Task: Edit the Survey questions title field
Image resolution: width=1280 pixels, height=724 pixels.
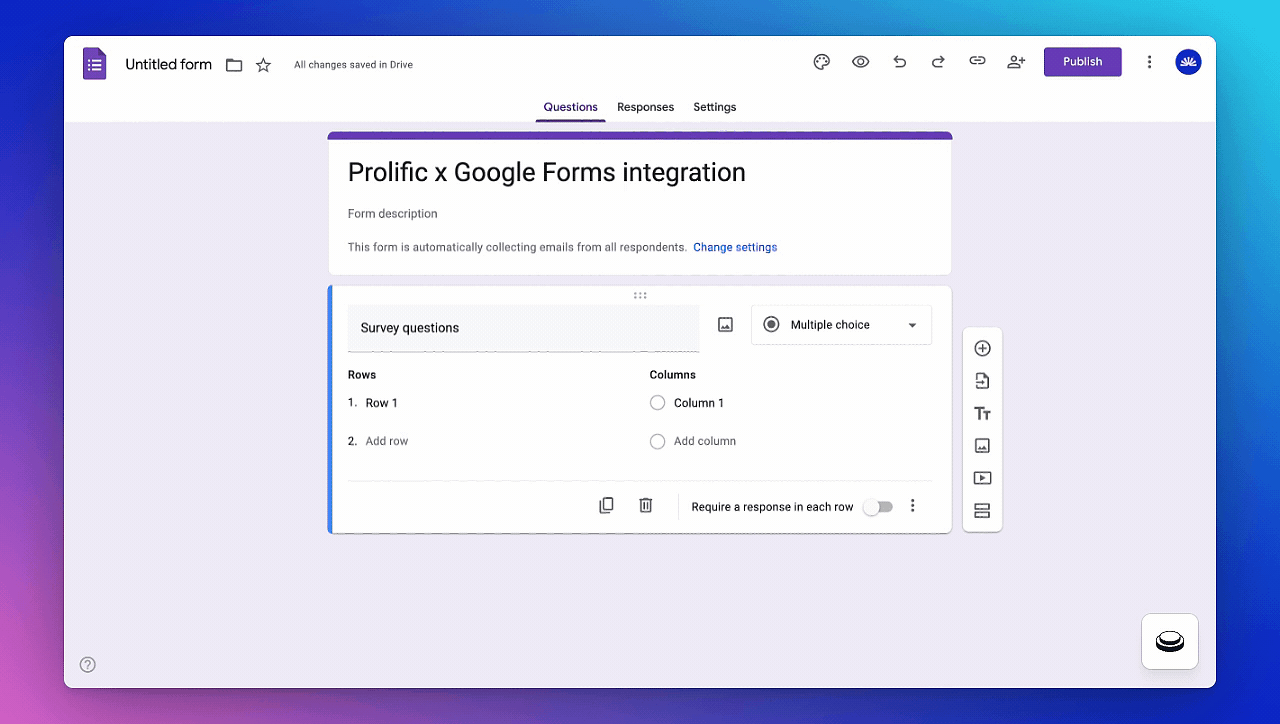Action: click(x=524, y=328)
